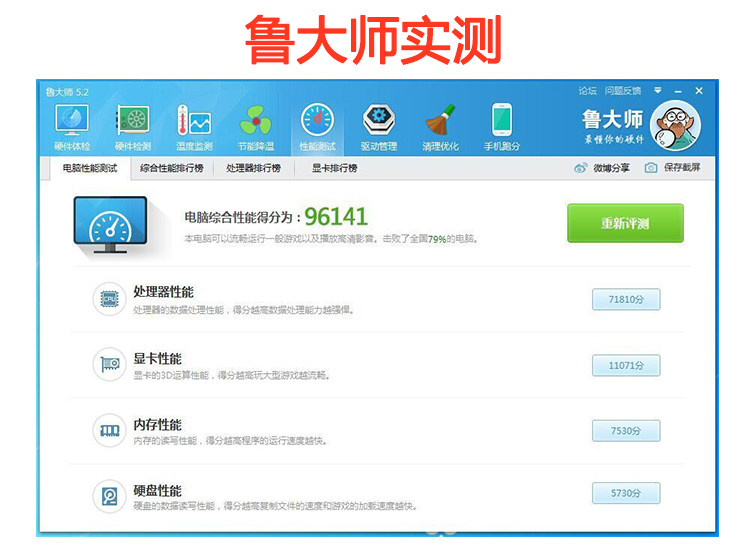750x554 pixels.
Task: Switch to 综合性能排行榜 tab
Action: (x=172, y=168)
